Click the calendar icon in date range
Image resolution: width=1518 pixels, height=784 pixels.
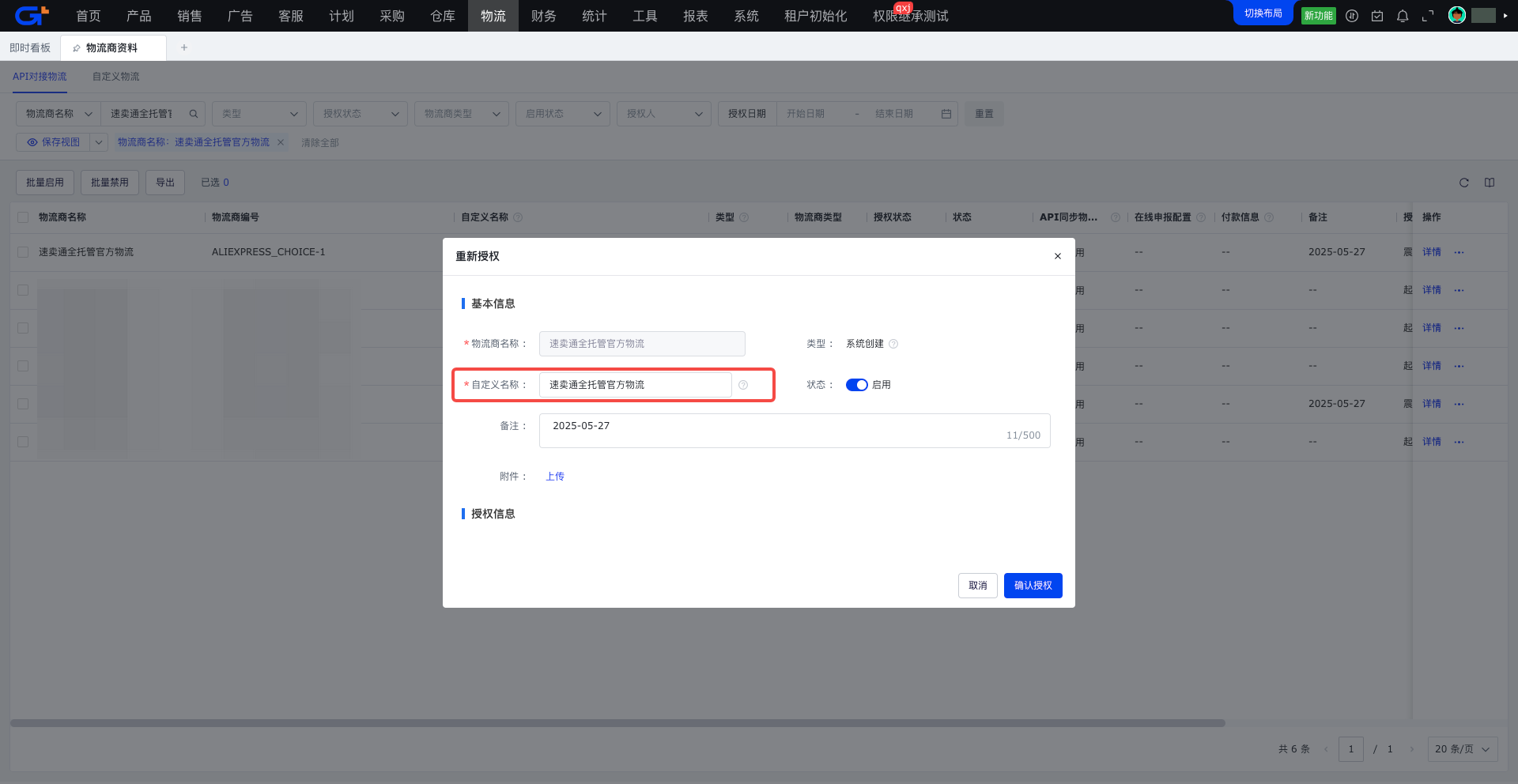(946, 114)
